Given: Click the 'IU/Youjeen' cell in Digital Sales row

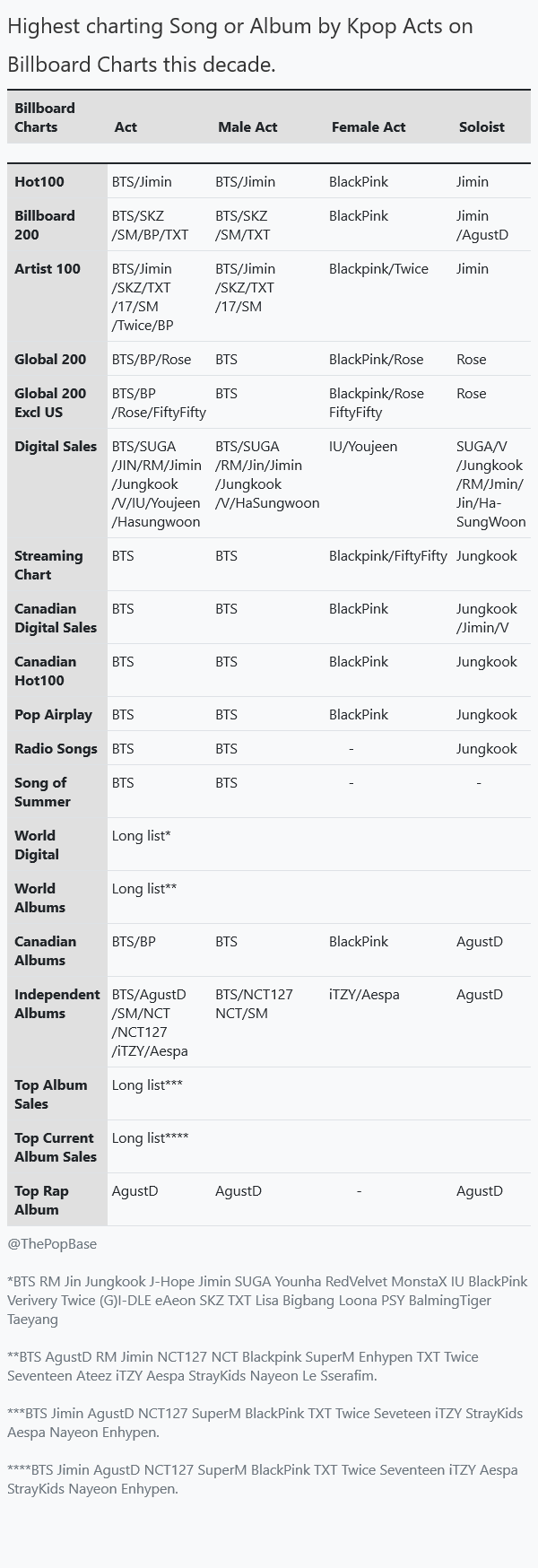Looking at the screenshot, I should point(363,447).
